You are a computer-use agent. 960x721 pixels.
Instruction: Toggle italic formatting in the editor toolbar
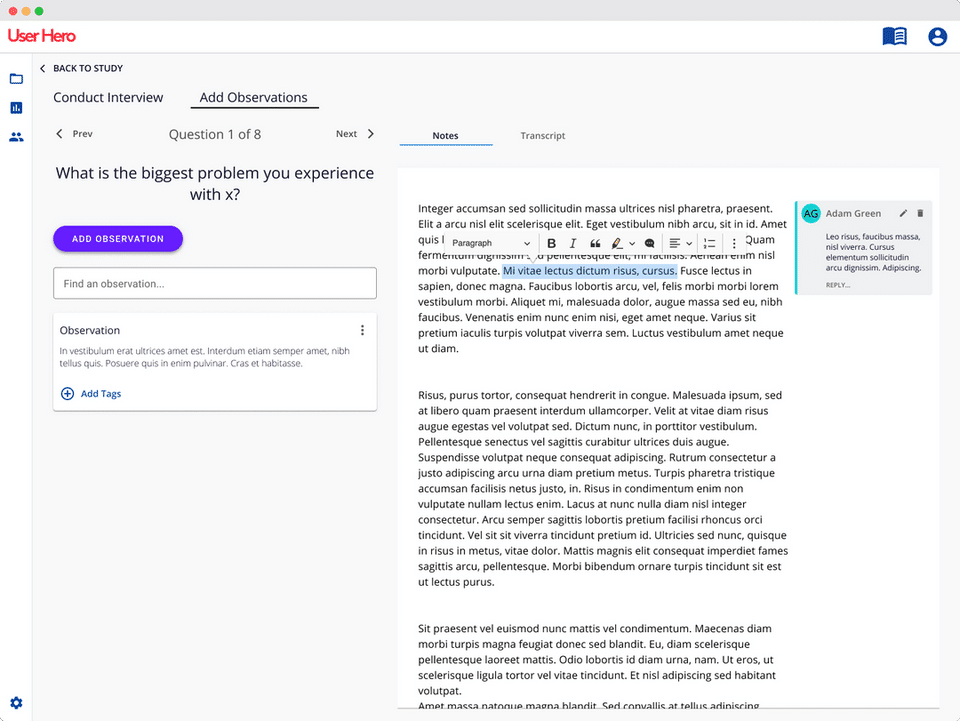coord(572,243)
